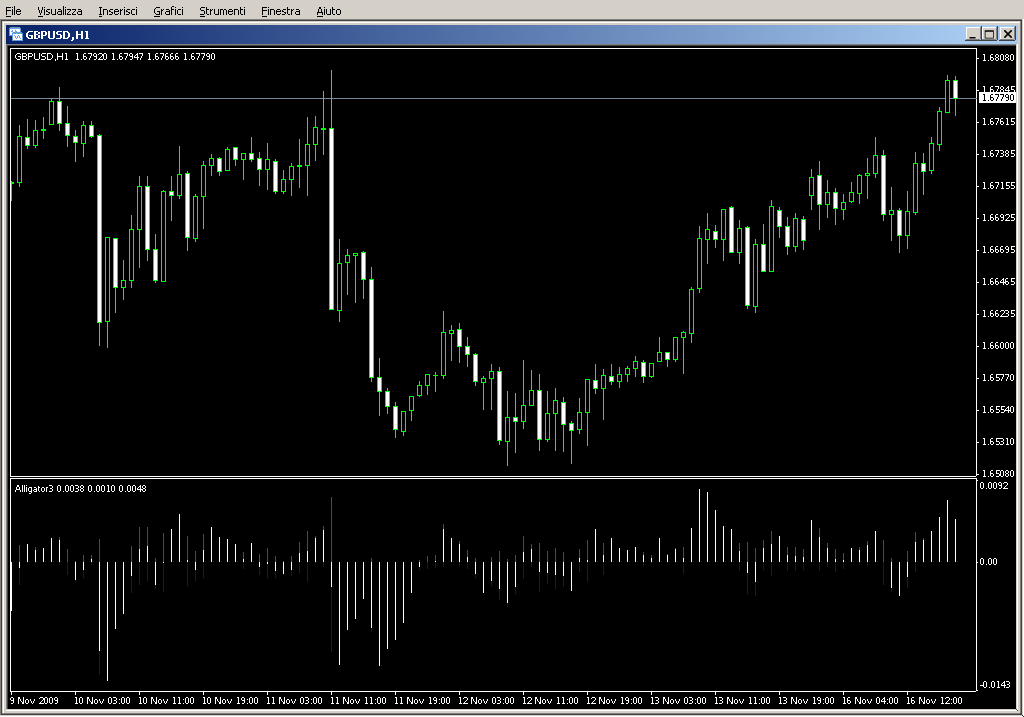Screen dimensions: 1024x717
Task: Open the Aiuto menu
Action: pos(328,11)
